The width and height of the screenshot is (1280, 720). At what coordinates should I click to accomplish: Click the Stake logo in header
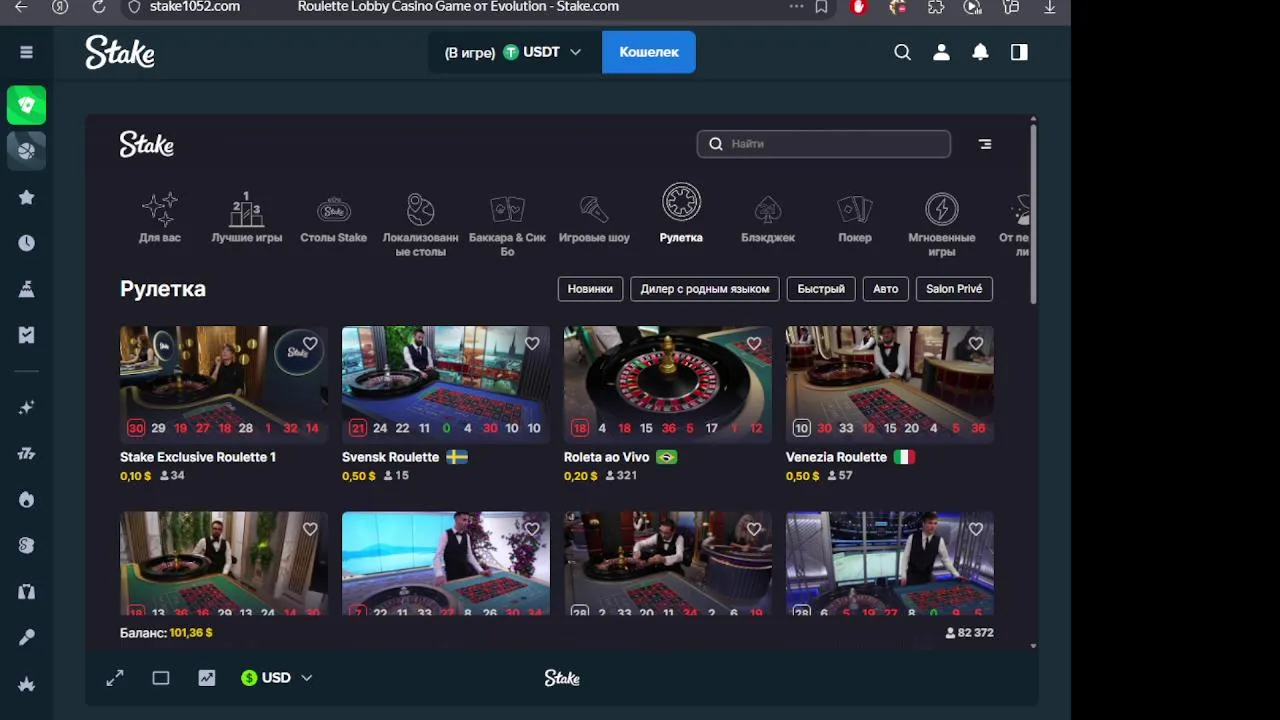click(120, 52)
